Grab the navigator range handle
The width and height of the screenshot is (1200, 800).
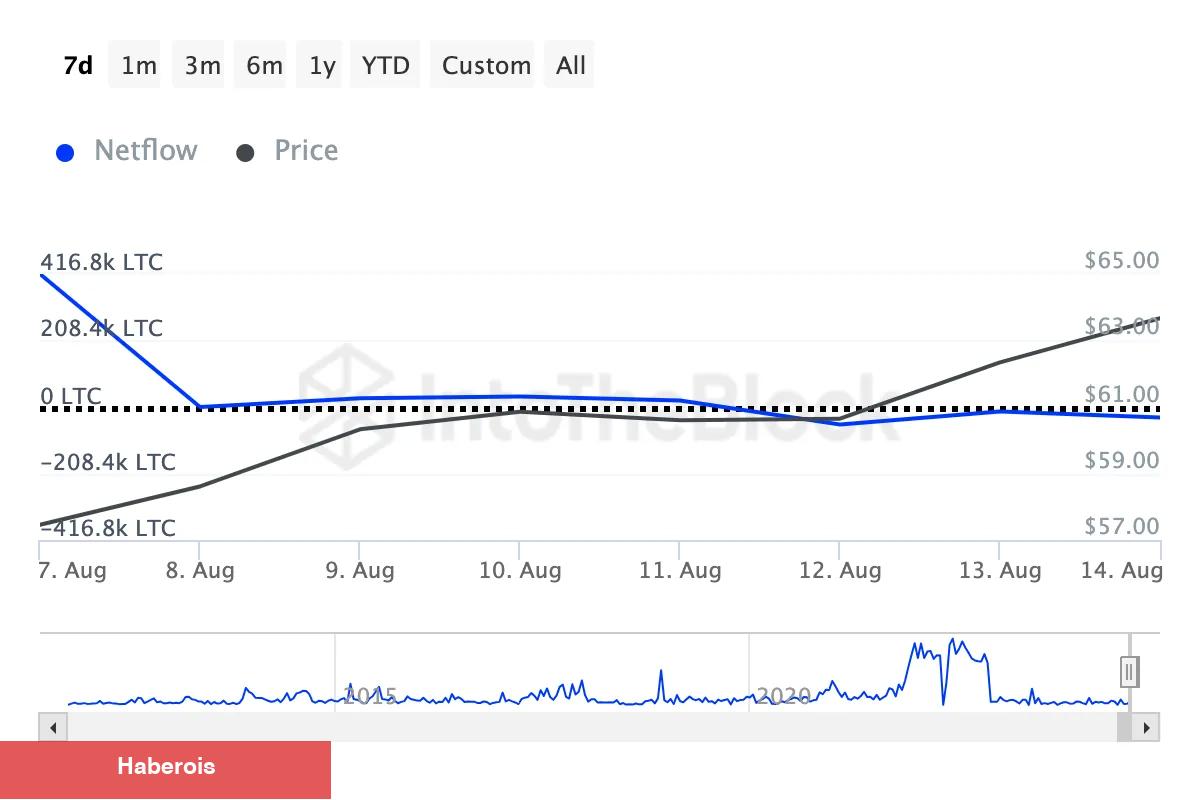pos(1130,671)
